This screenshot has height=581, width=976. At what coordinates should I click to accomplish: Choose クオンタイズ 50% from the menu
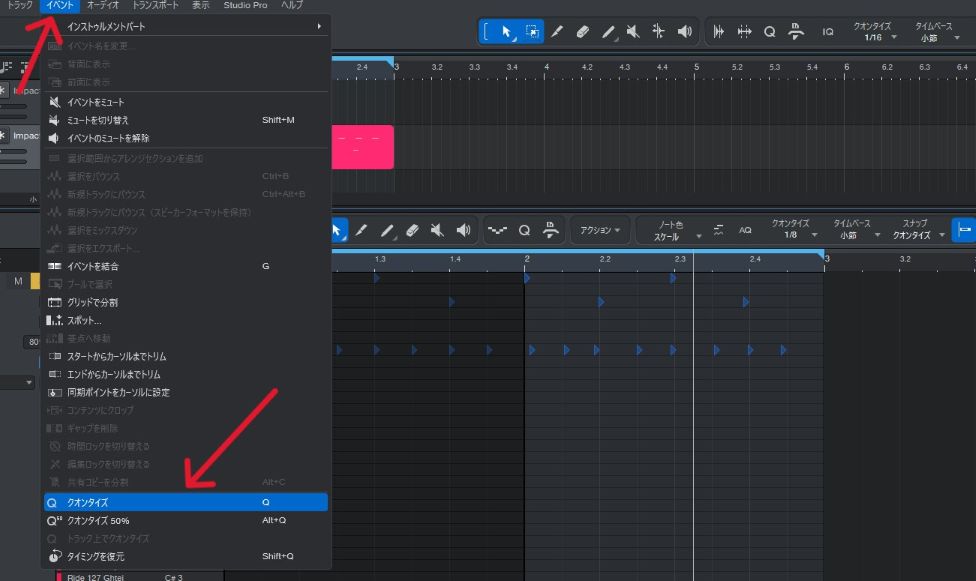pyautogui.click(x=98, y=520)
